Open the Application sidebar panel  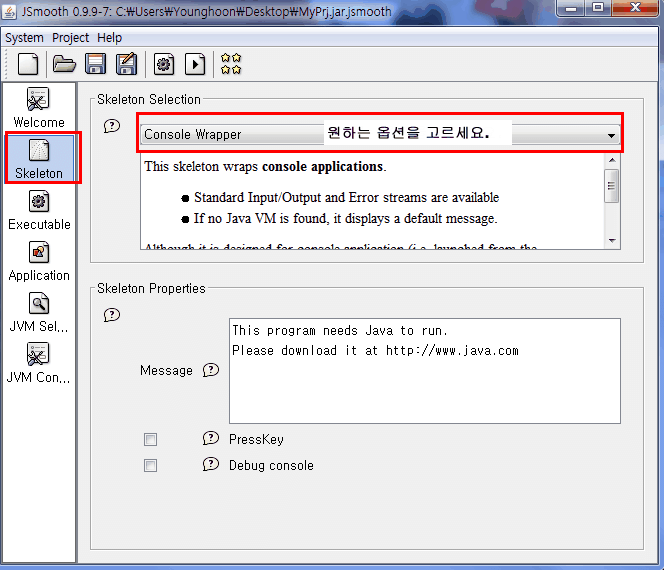[39, 261]
